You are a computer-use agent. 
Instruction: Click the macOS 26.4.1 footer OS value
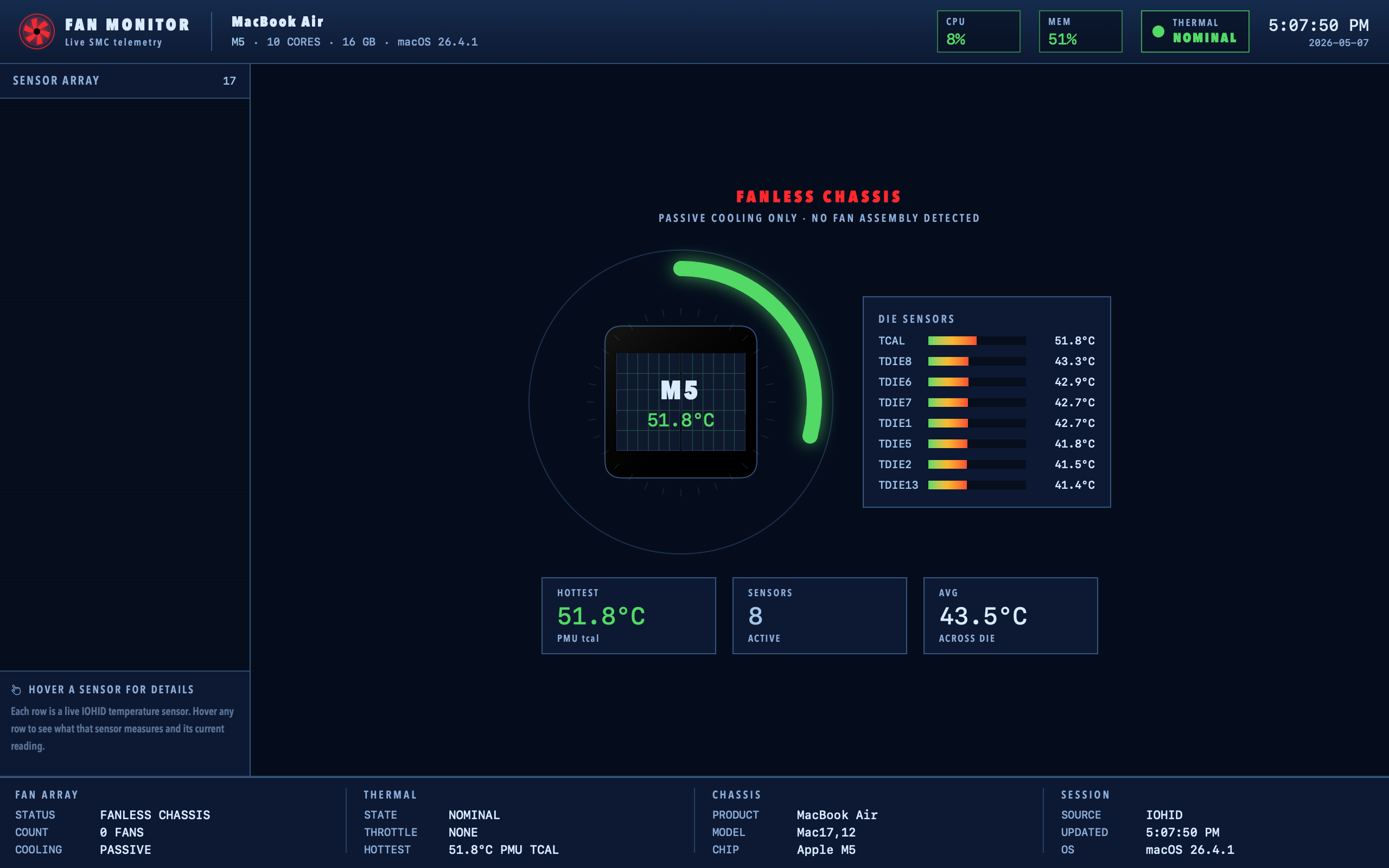[x=1190, y=850]
